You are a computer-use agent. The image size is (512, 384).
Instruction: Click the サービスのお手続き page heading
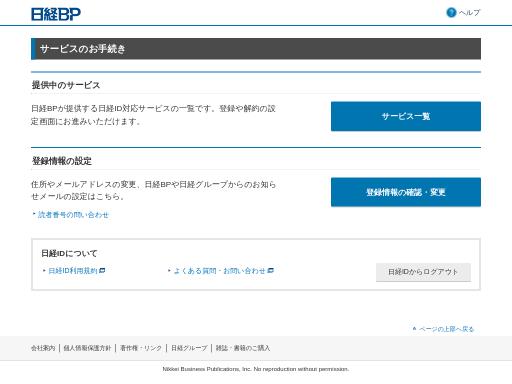pos(83,49)
